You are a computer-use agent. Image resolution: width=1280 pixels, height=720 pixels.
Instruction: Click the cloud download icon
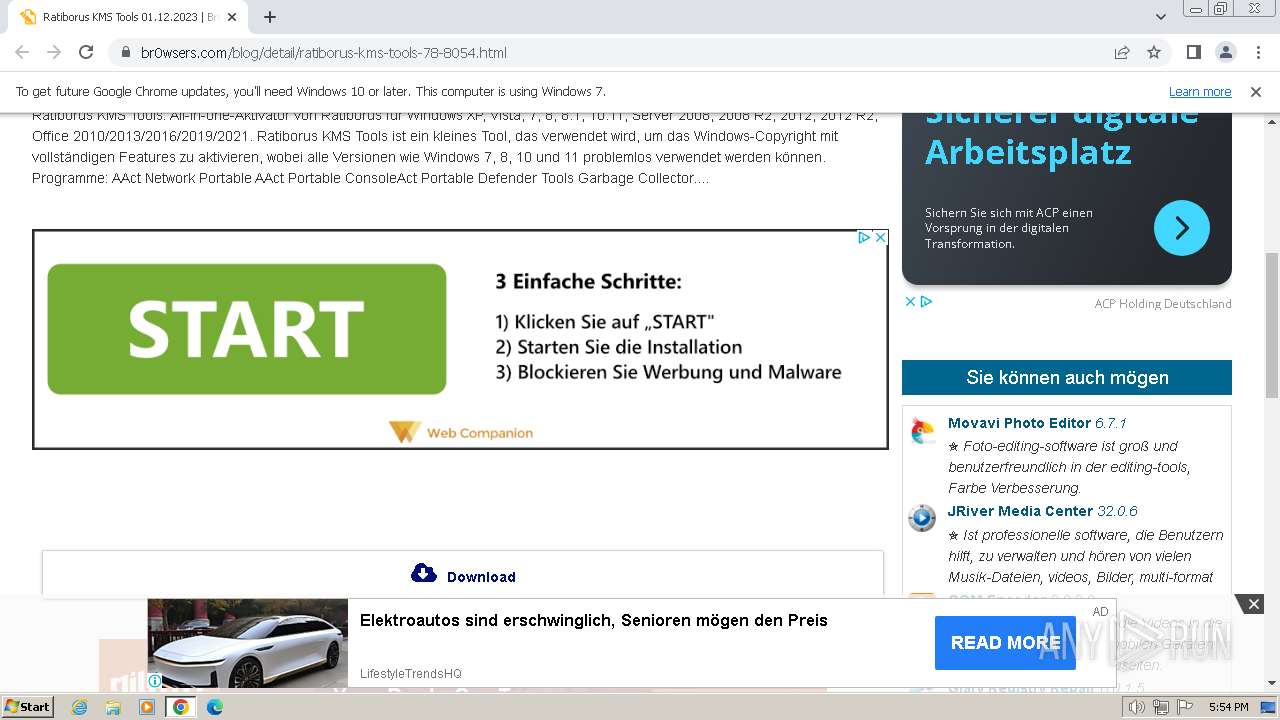424,573
